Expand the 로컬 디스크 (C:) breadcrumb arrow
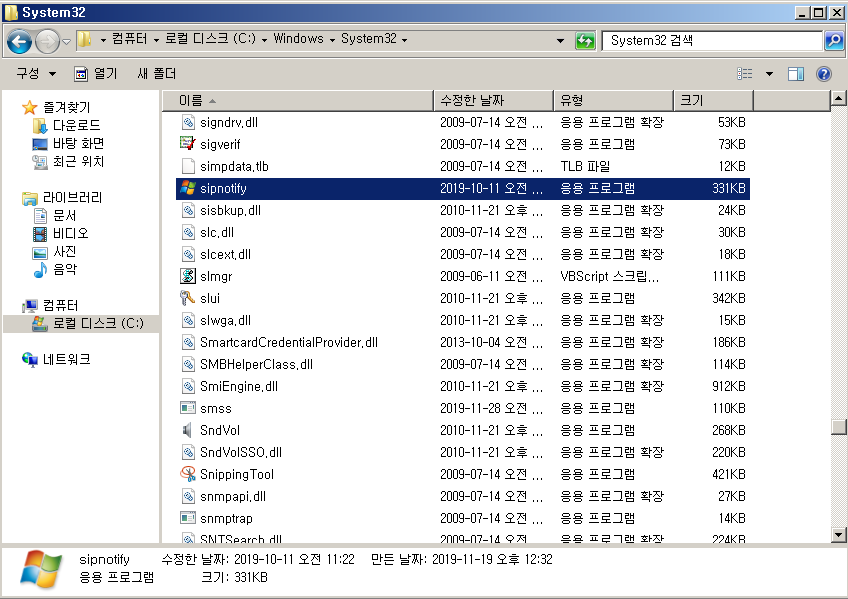 [x=264, y=39]
